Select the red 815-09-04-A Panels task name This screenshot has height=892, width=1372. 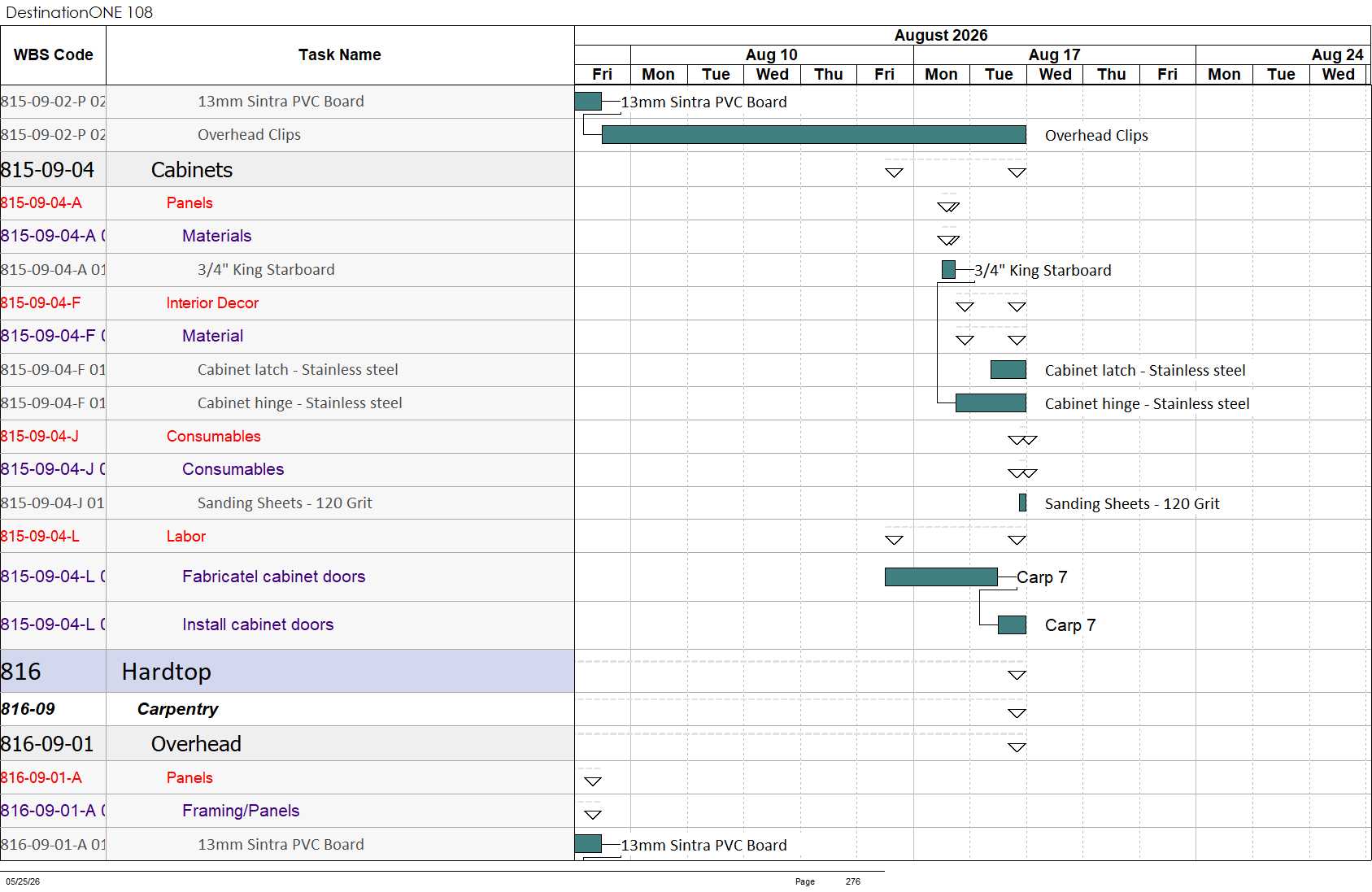(189, 203)
